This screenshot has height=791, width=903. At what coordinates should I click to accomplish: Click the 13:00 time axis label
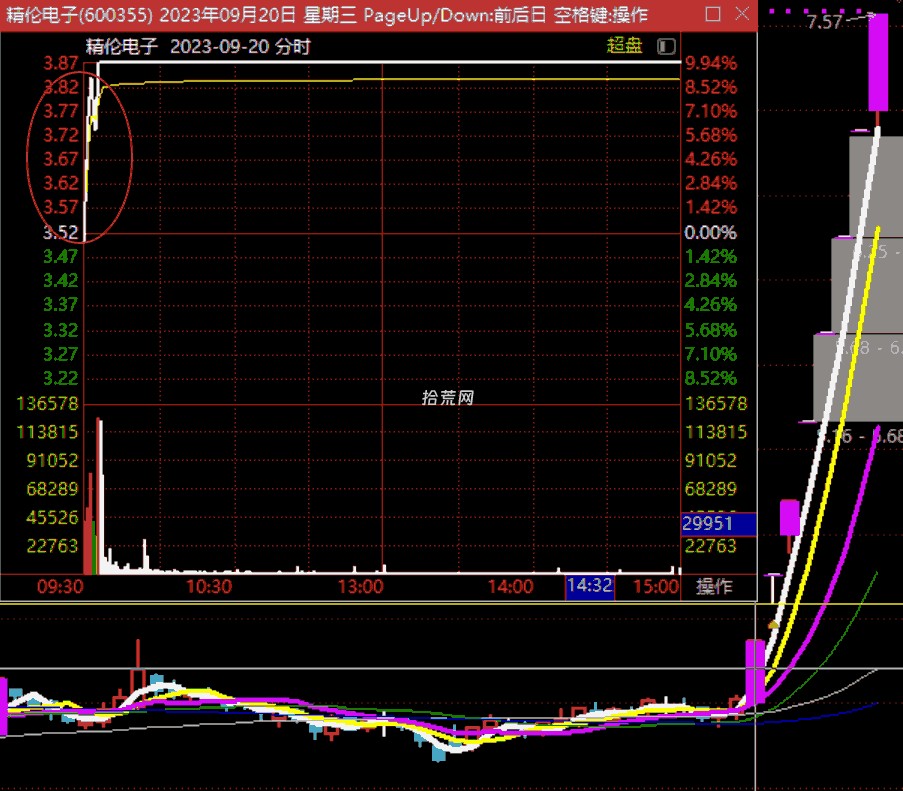(x=360, y=587)
